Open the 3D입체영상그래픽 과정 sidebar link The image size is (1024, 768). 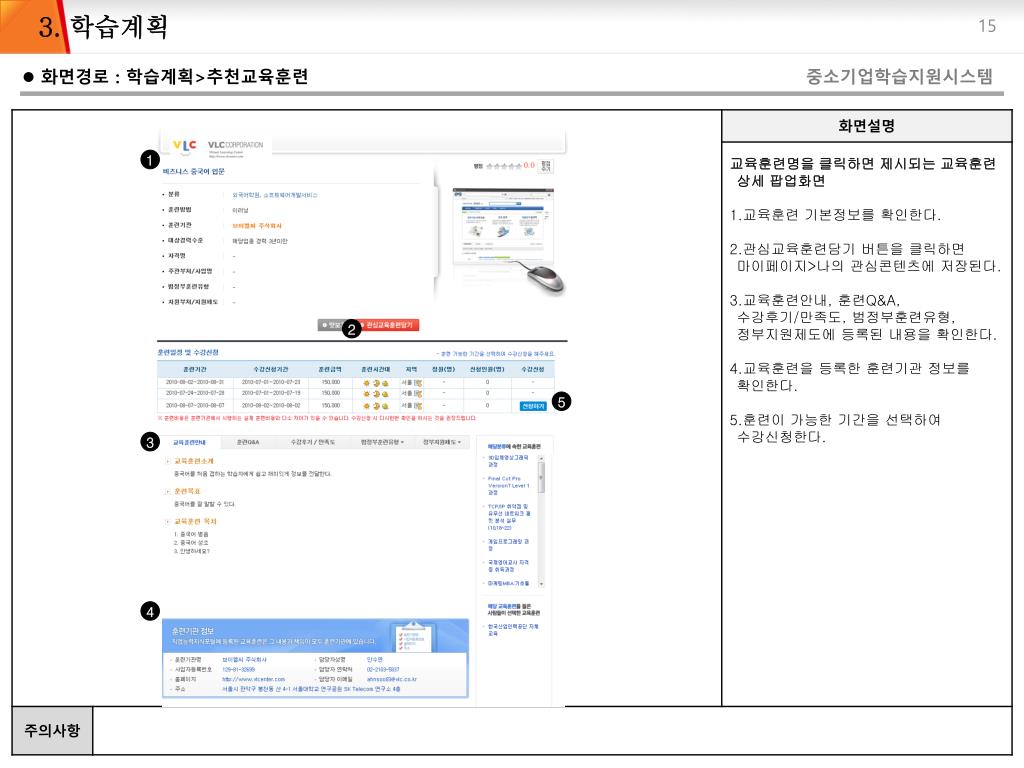tap(508, 461)
